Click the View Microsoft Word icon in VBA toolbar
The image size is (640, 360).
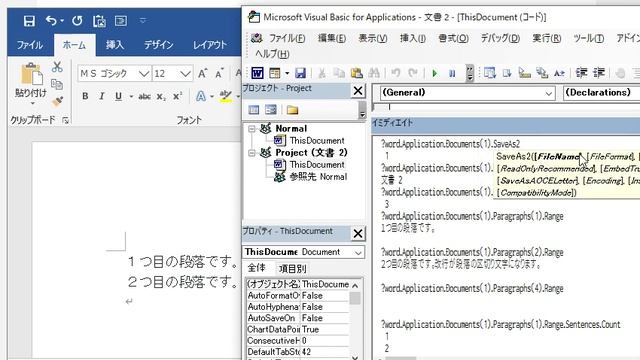pos(257,73)
